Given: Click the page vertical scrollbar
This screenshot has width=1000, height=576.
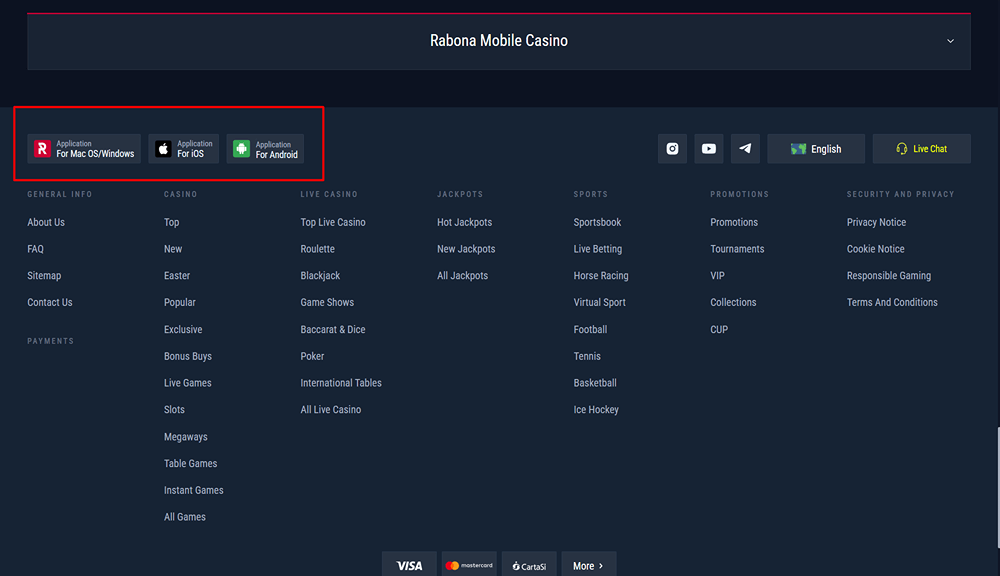Looking at the screenshot, I should tap(998, 488).
